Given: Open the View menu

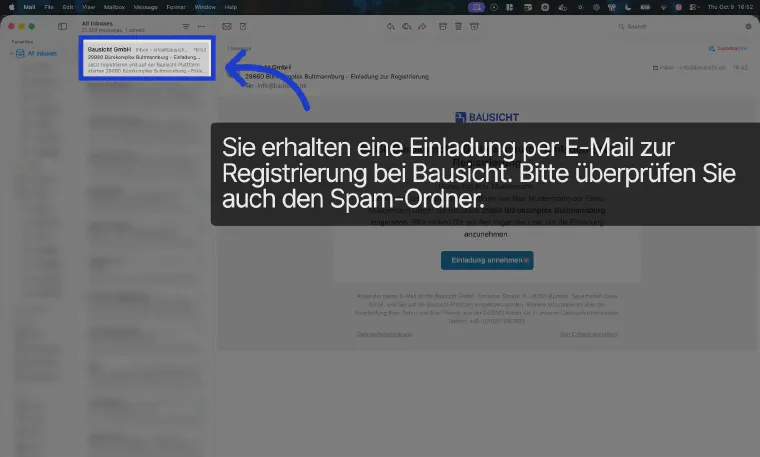Looking at the screenshot, I should (88, 7).
